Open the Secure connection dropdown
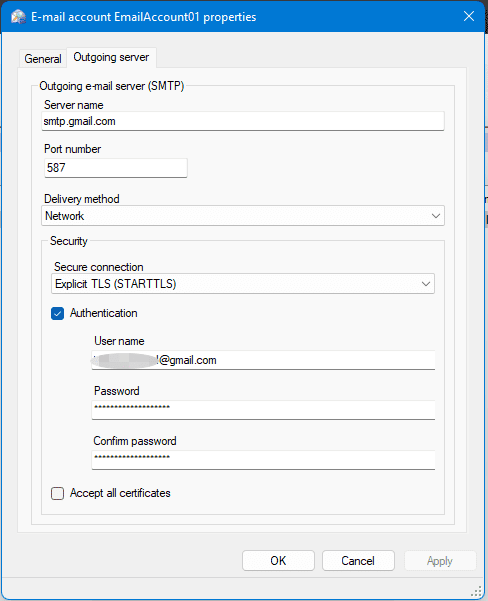 (243, 284)
